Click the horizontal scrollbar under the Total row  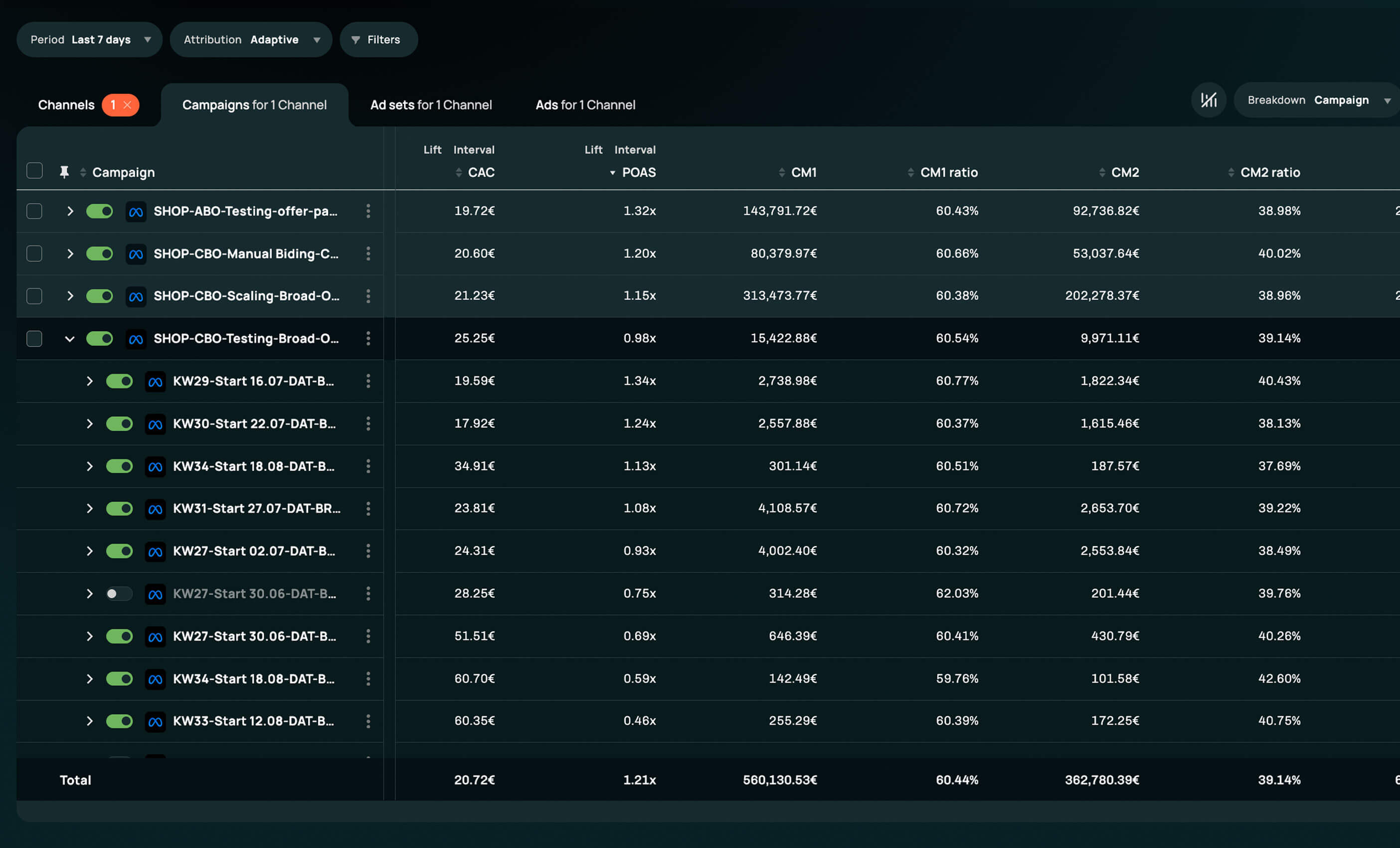click(x=708, y=811)
